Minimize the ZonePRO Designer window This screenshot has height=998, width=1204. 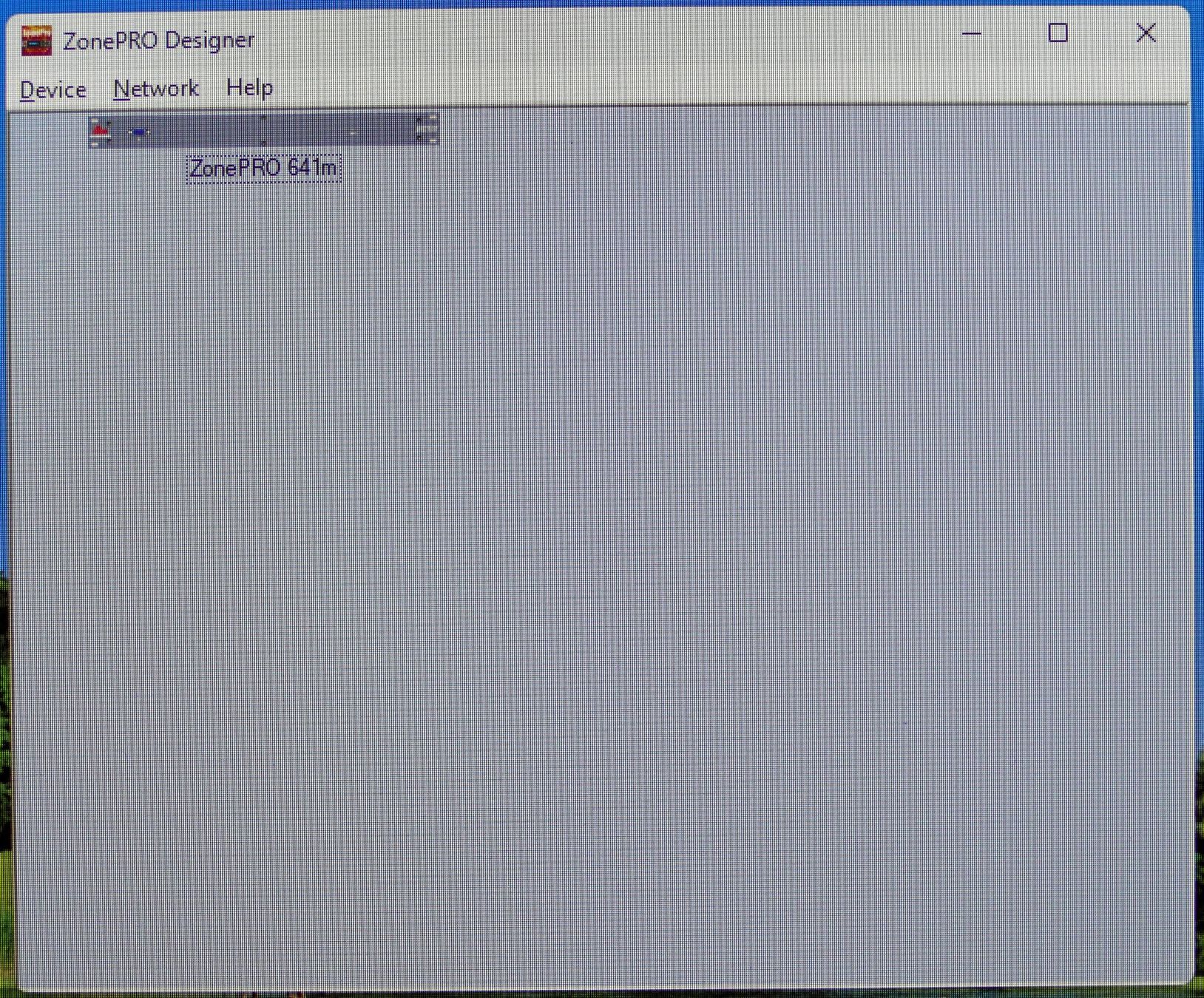tap(972, 33)
